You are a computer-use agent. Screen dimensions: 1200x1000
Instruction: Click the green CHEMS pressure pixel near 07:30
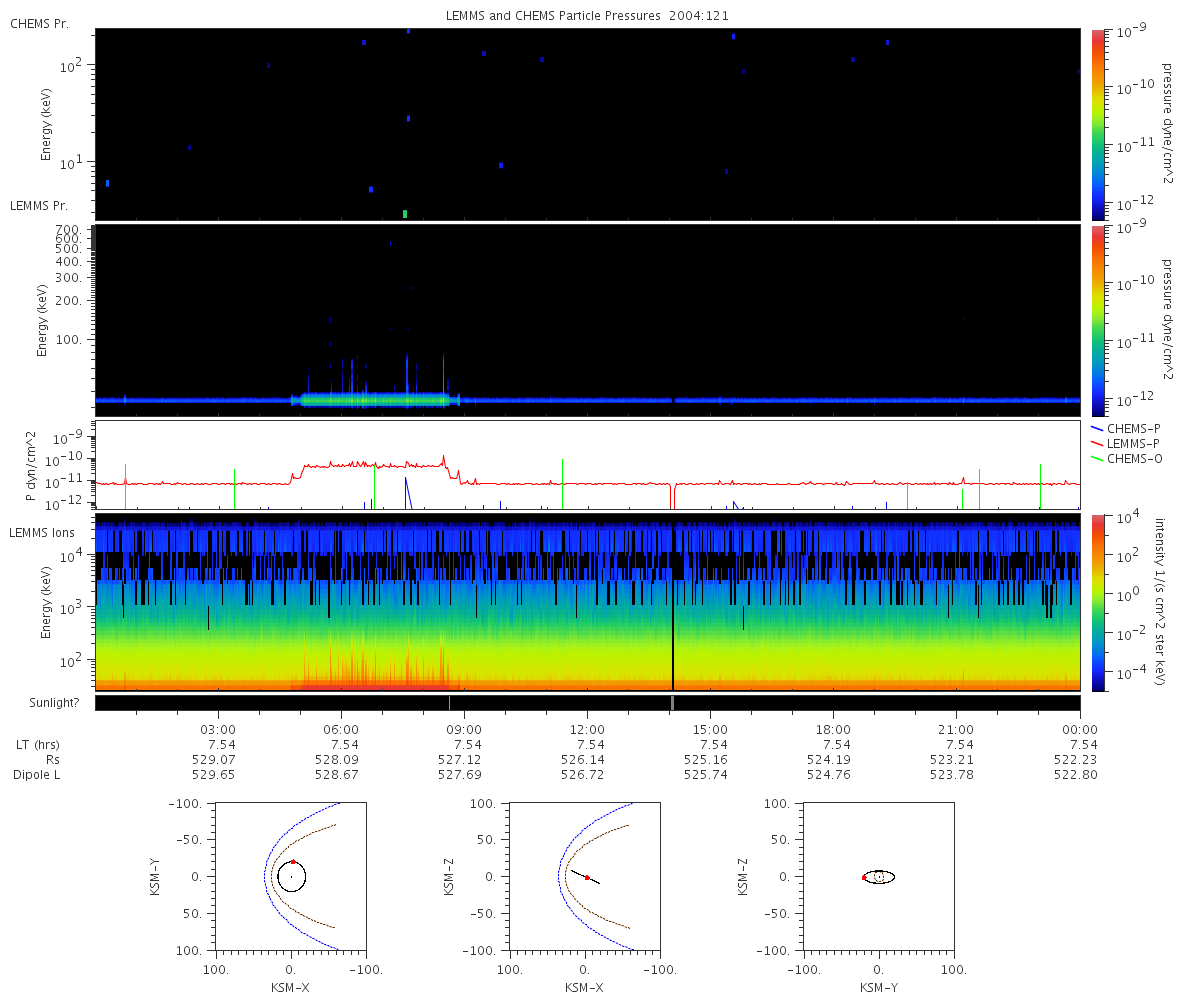point(405,214)
